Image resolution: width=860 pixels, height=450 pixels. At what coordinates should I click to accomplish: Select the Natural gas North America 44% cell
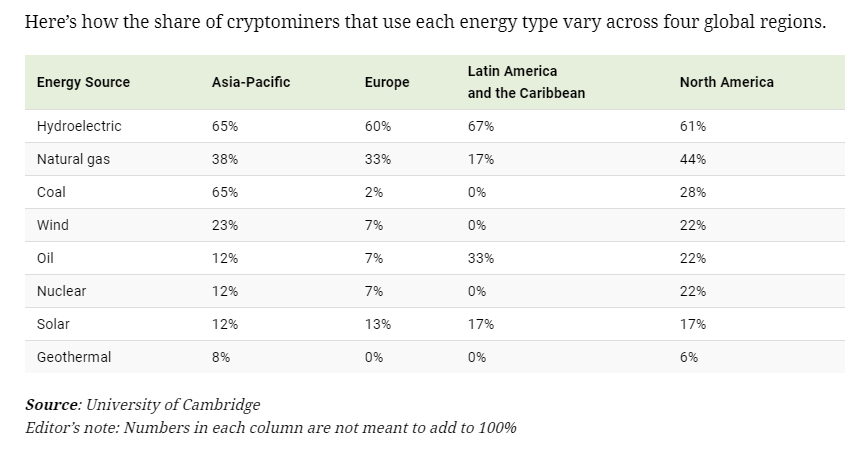(x=693, y=159)
